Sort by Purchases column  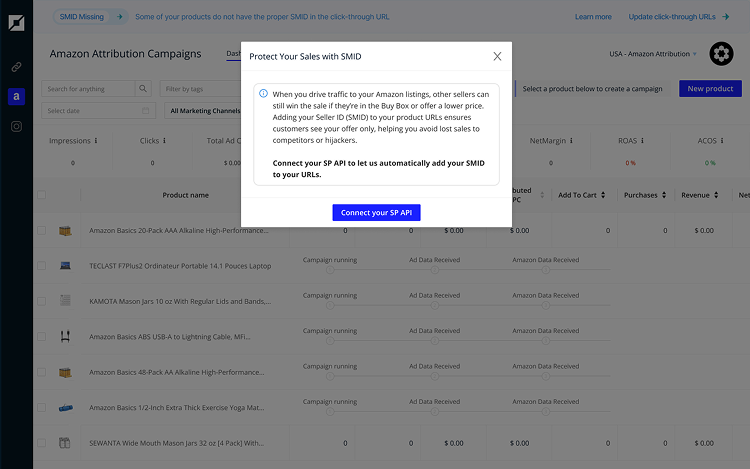coord(664,195)
